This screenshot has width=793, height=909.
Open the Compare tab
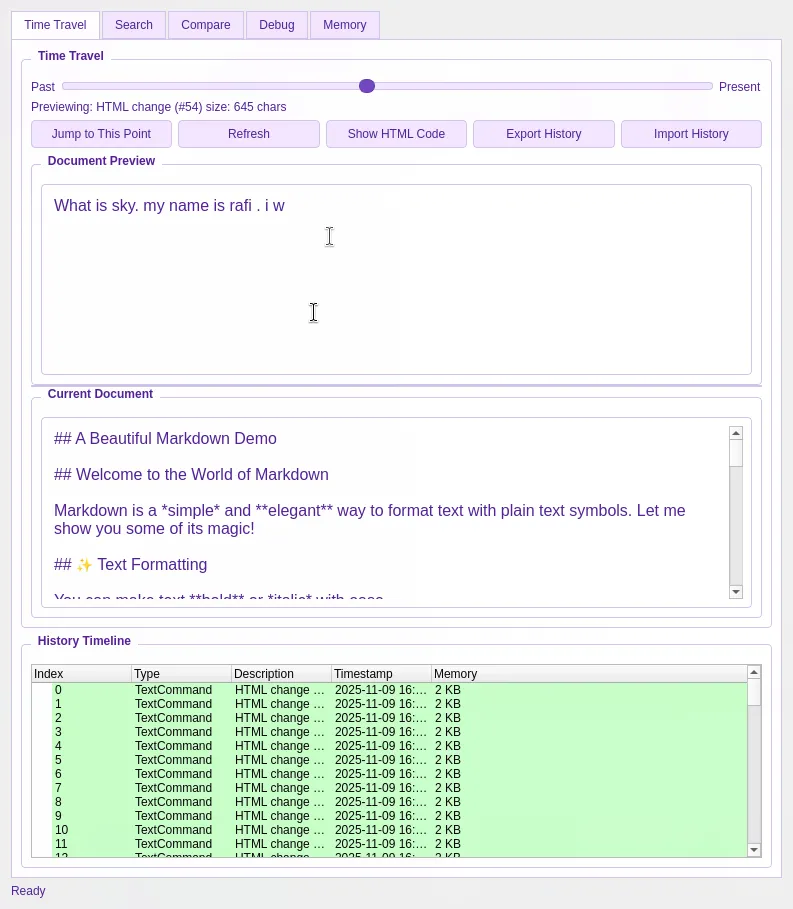tap(205, 25)
